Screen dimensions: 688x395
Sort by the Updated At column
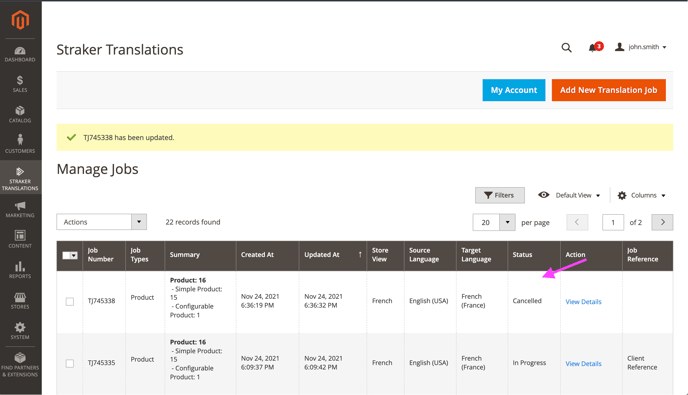click(333, 255)
